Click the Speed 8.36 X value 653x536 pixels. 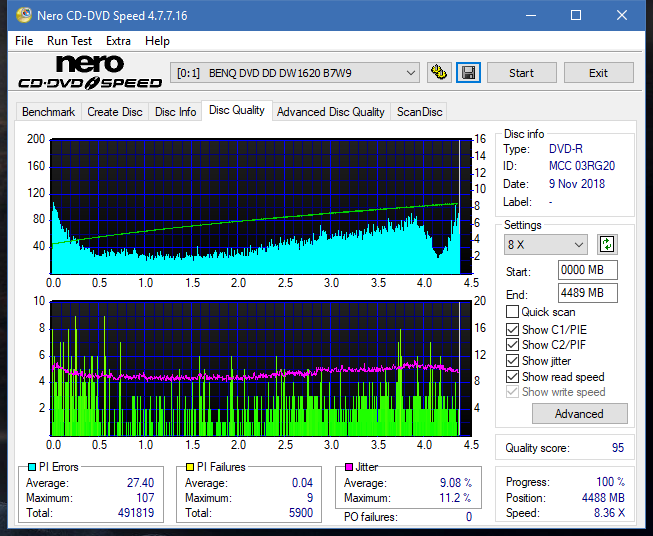tap(609, 513)
